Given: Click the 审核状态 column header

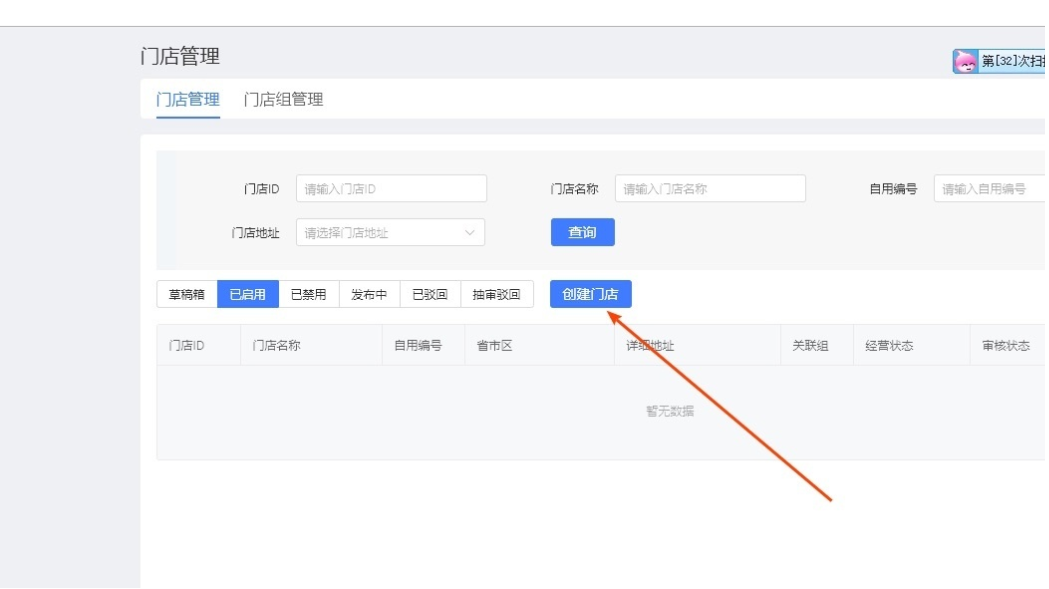Looking at the screenshot, I should click(x=1006, y=346).
